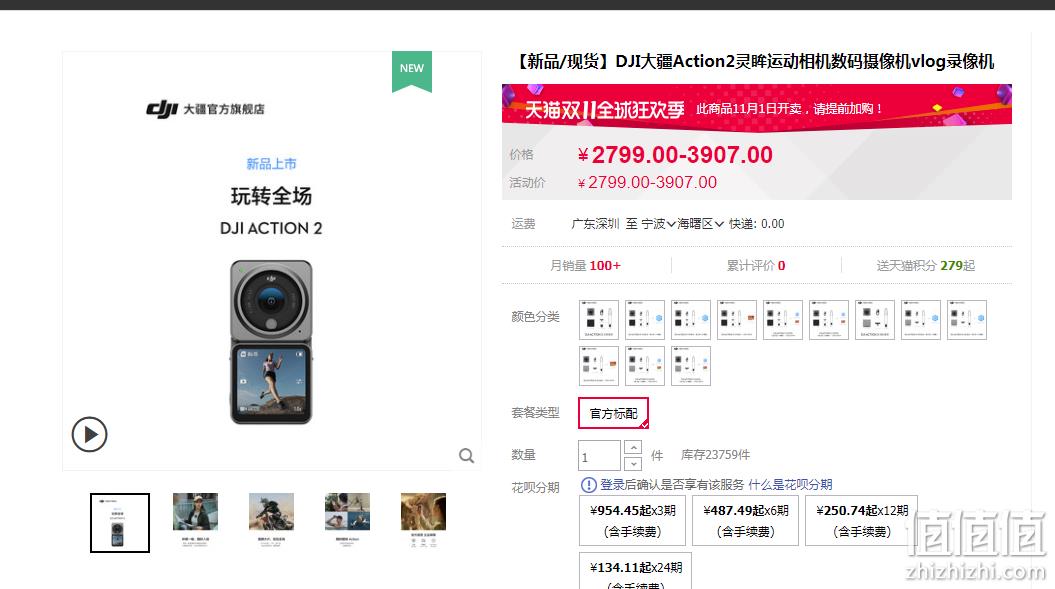Select the fourth gallery thumbnail

pos(347,520)
